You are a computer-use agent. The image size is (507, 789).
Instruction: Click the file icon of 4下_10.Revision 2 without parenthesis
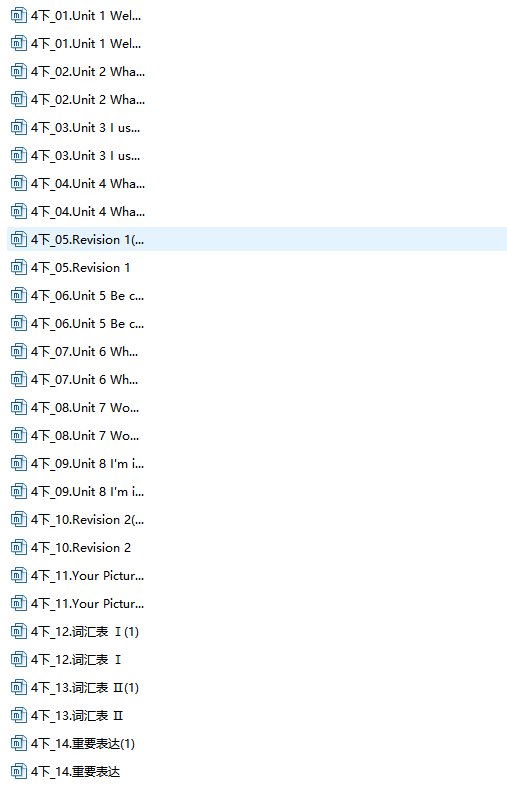(x=19, y=547)
